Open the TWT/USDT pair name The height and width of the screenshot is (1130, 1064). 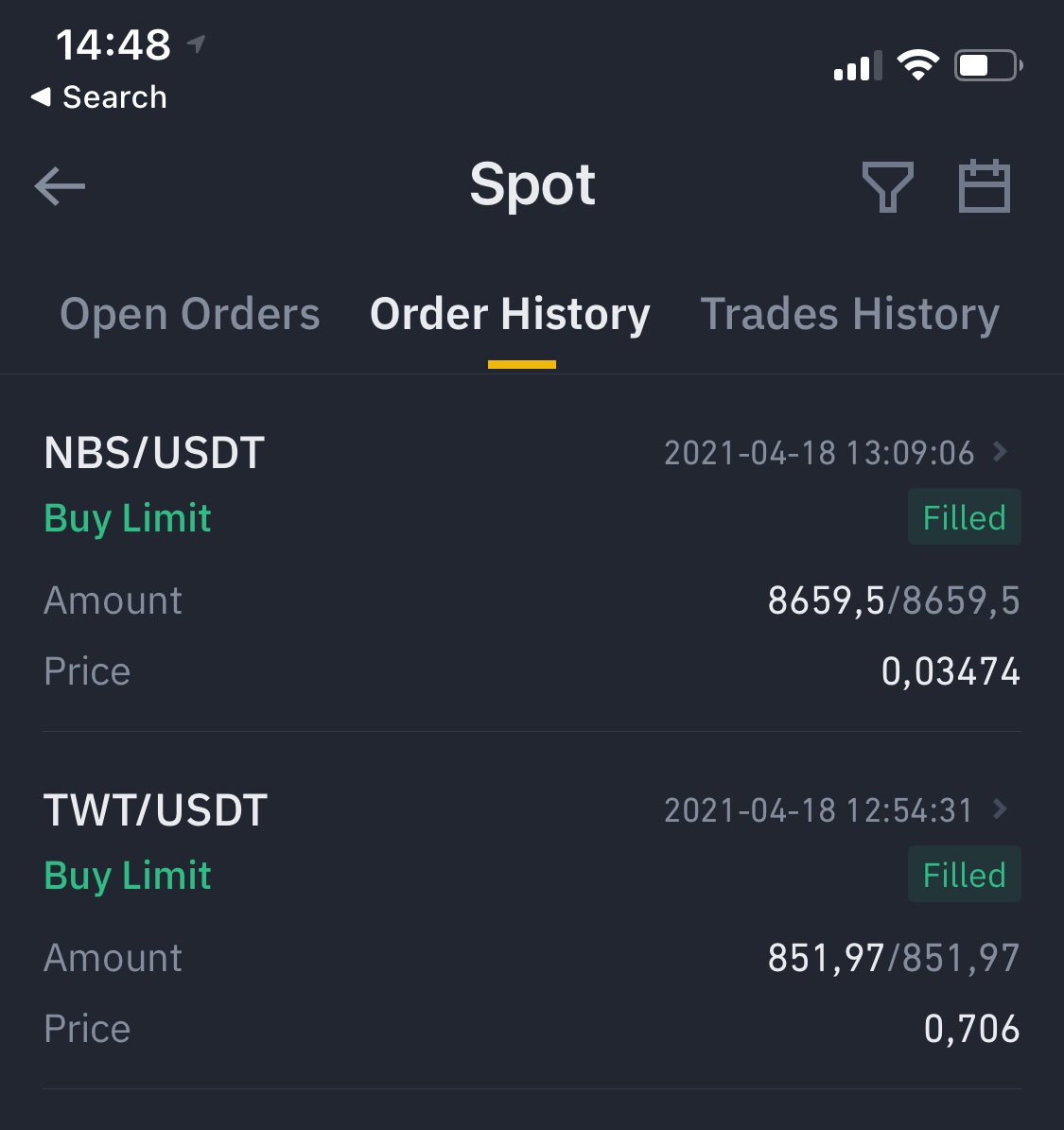pos(156,810)
